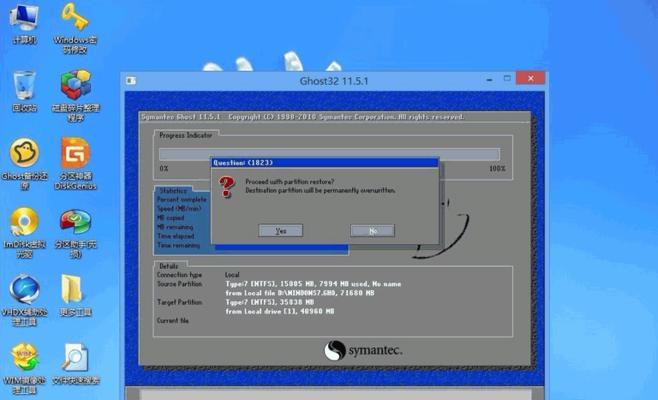The height and width of the screenshot is (400, 658).
Task: Close the Ghost32 11.5.1 window
Action: [x=530, y=78]
